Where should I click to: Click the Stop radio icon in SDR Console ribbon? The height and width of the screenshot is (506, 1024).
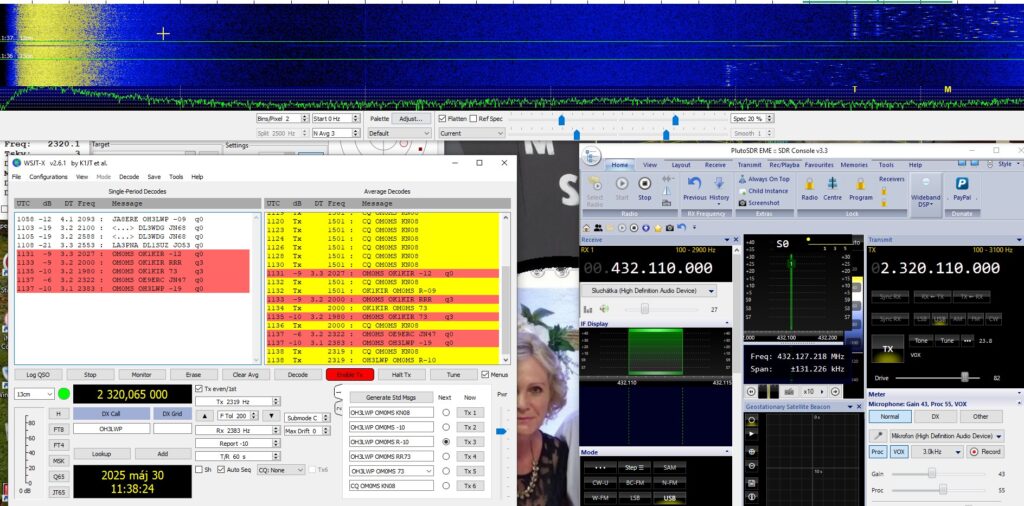645,183
